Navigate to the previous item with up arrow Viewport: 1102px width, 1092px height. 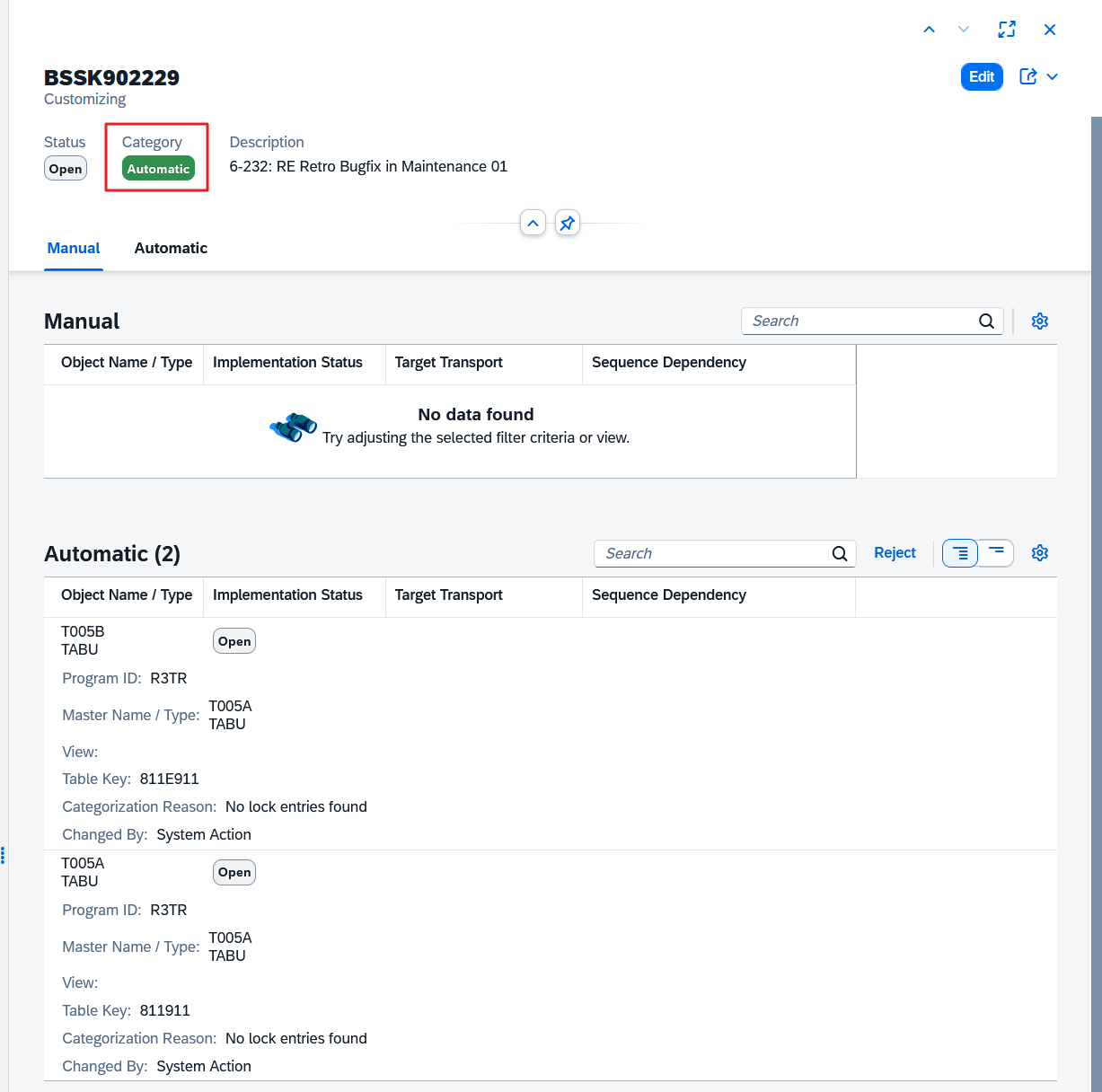click(x=929, y=30)
